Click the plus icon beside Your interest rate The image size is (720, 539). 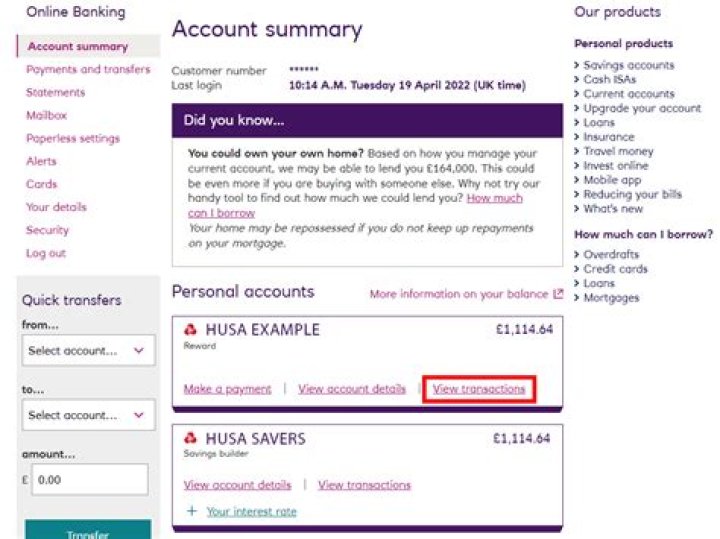pyautogui.click(x=191, y=511)
